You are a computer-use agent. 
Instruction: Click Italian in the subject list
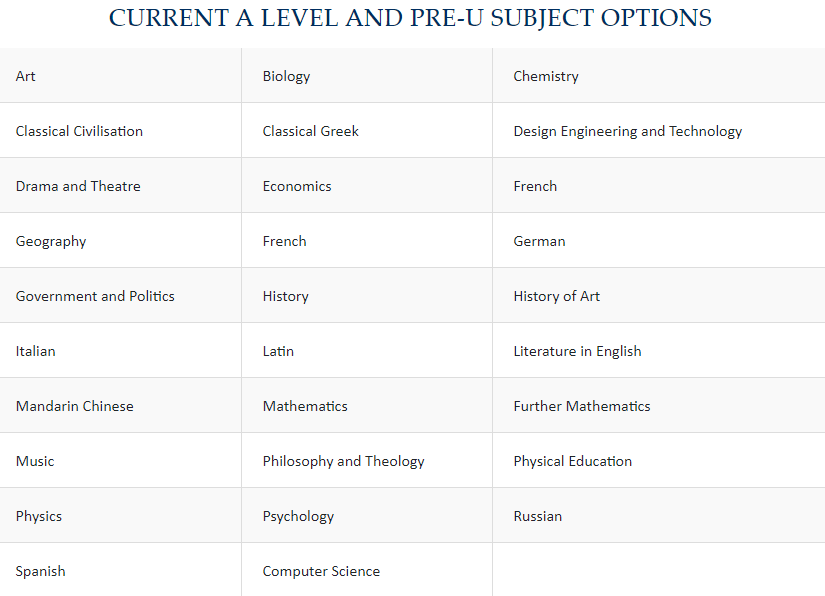(35, 351)
